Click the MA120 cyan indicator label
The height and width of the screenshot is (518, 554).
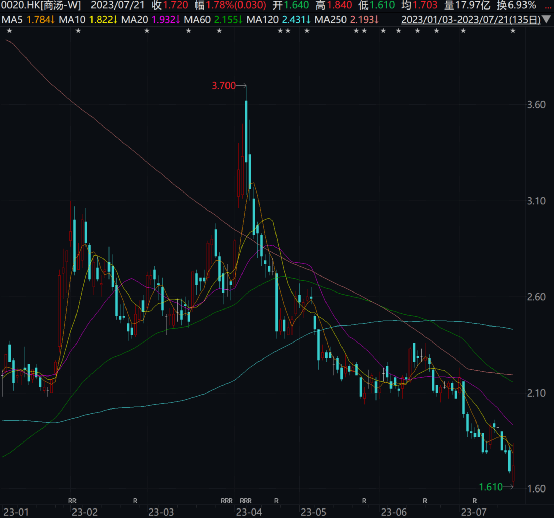coord(278,19)
